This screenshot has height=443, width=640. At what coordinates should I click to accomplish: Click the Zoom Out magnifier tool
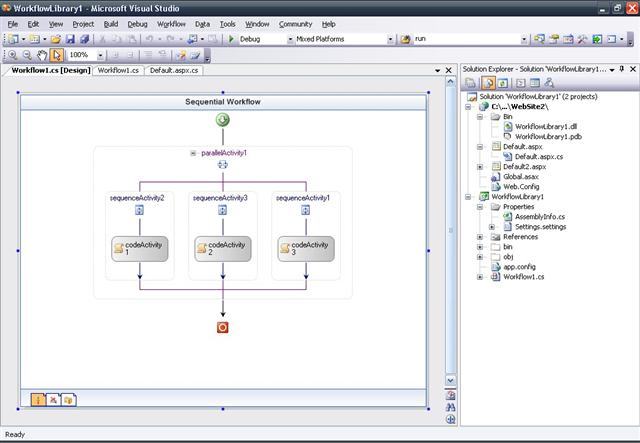click(27, 55)
